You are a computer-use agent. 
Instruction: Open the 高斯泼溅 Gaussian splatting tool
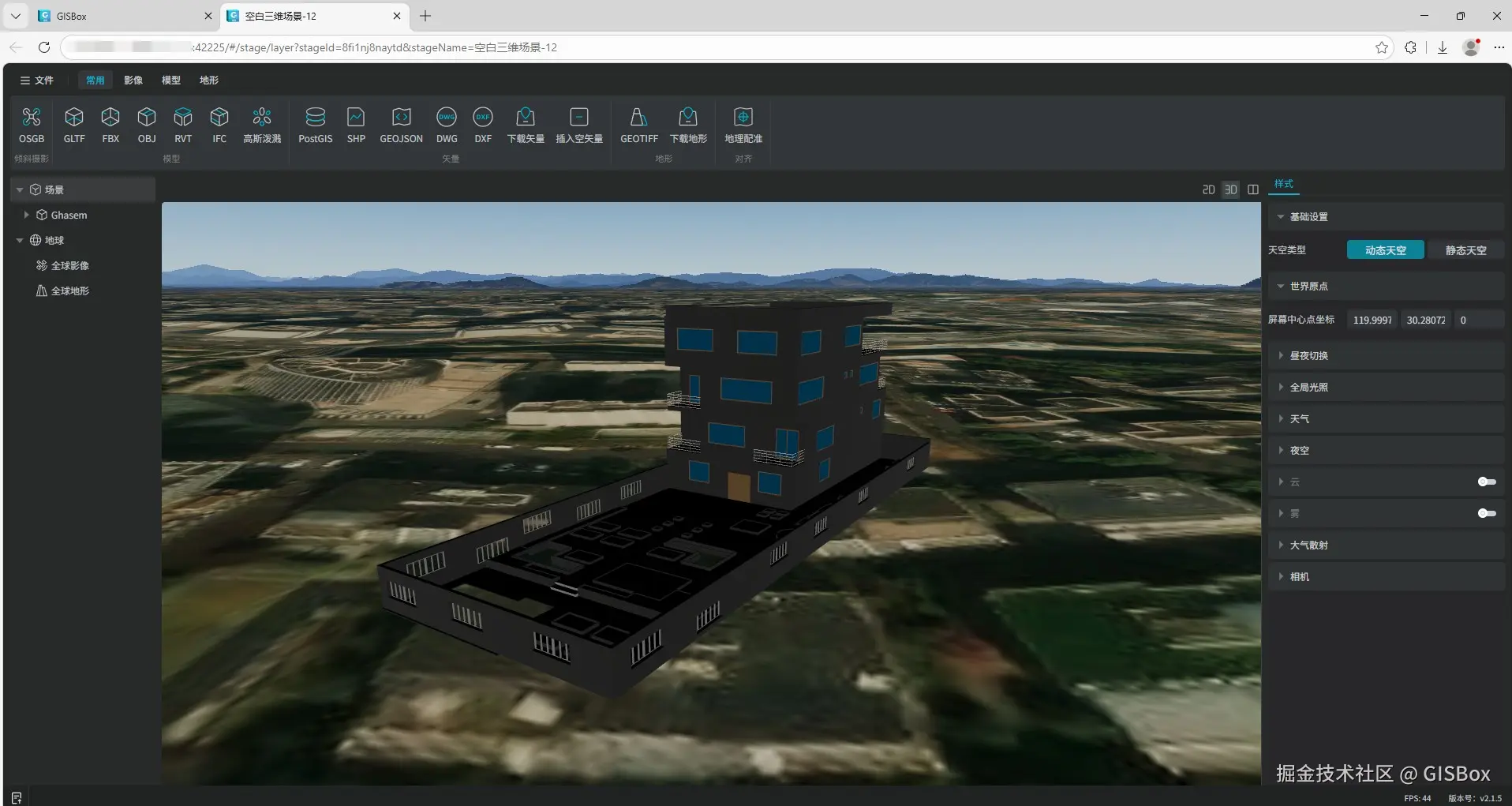262,126
